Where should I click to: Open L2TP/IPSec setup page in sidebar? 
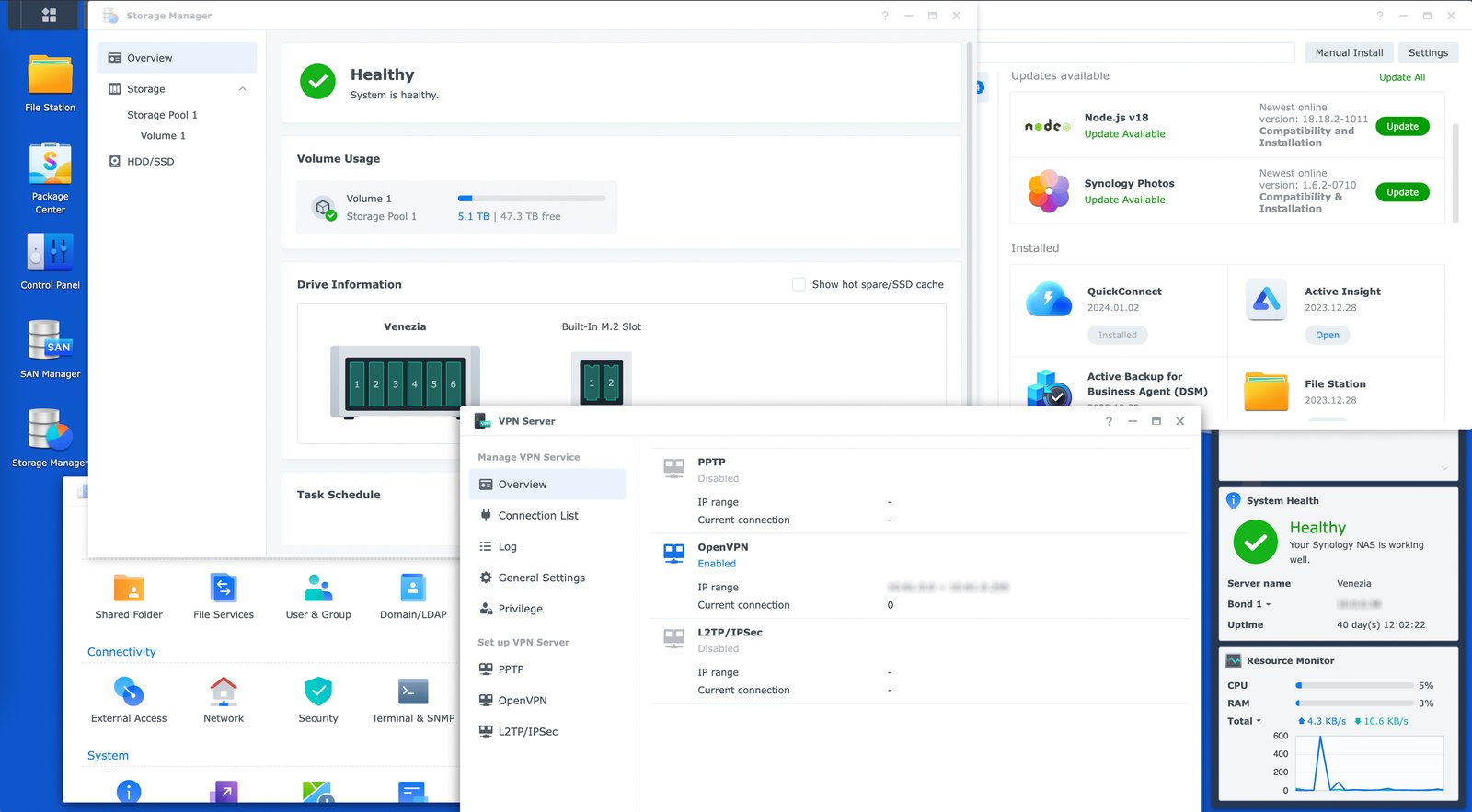tap(547, 732)
